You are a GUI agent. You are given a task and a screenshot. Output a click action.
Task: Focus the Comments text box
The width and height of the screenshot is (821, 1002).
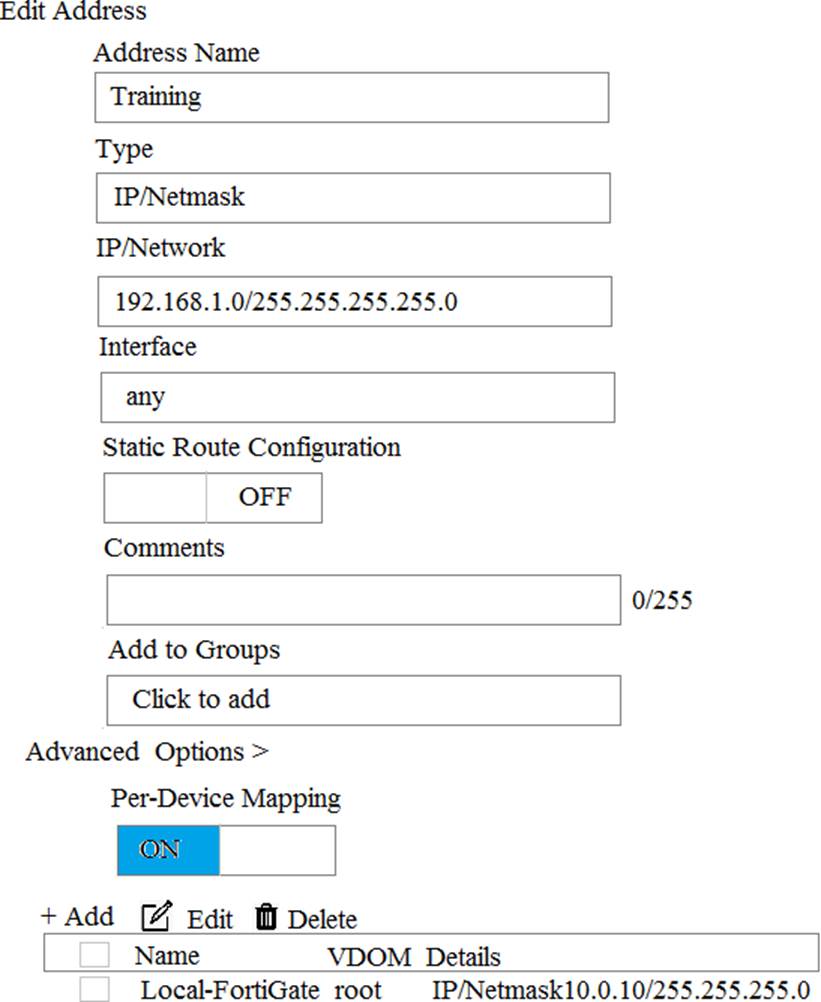(x=363, y=599)
